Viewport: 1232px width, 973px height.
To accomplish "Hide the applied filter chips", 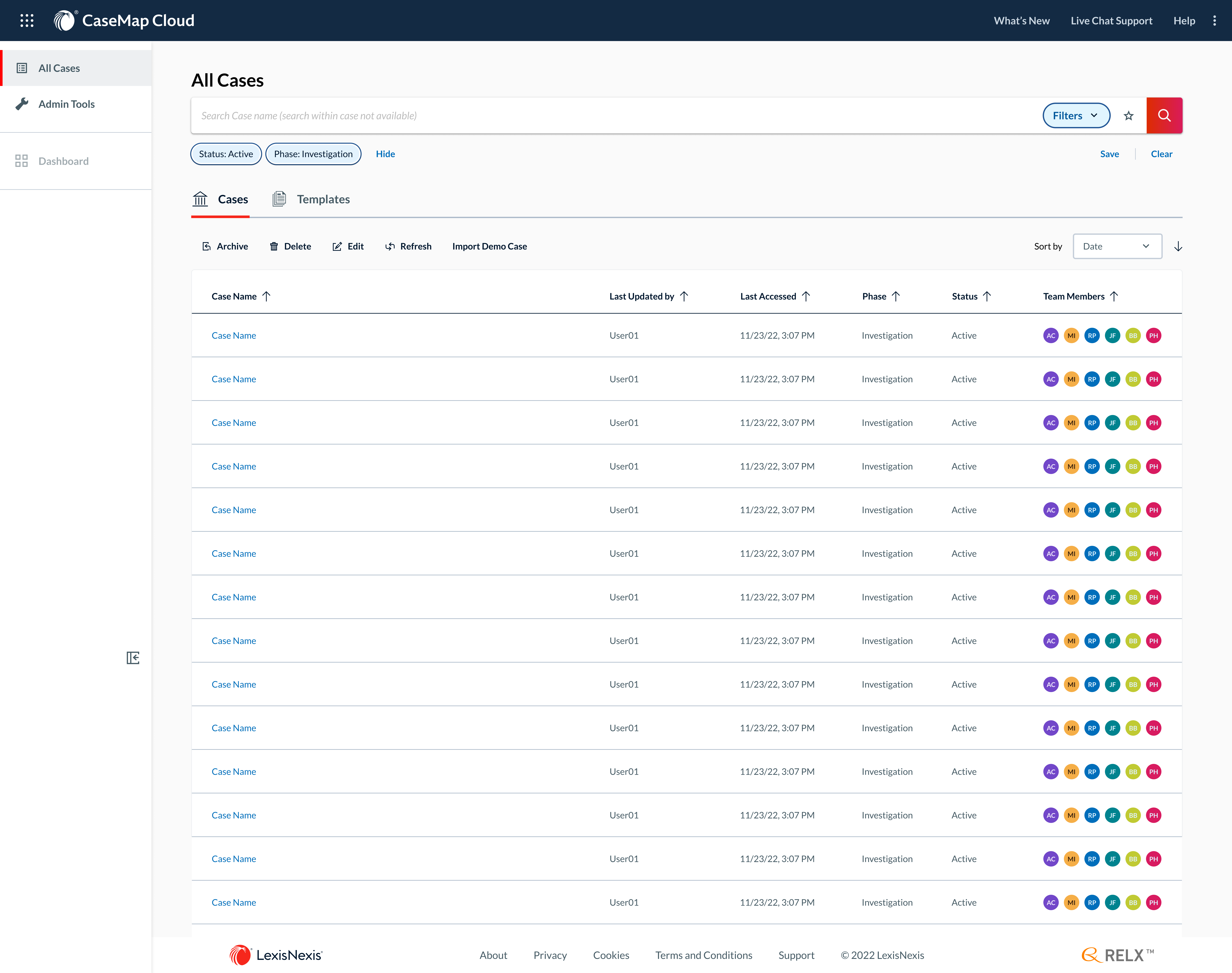I will pyautogui.click(x=385, y=154).
